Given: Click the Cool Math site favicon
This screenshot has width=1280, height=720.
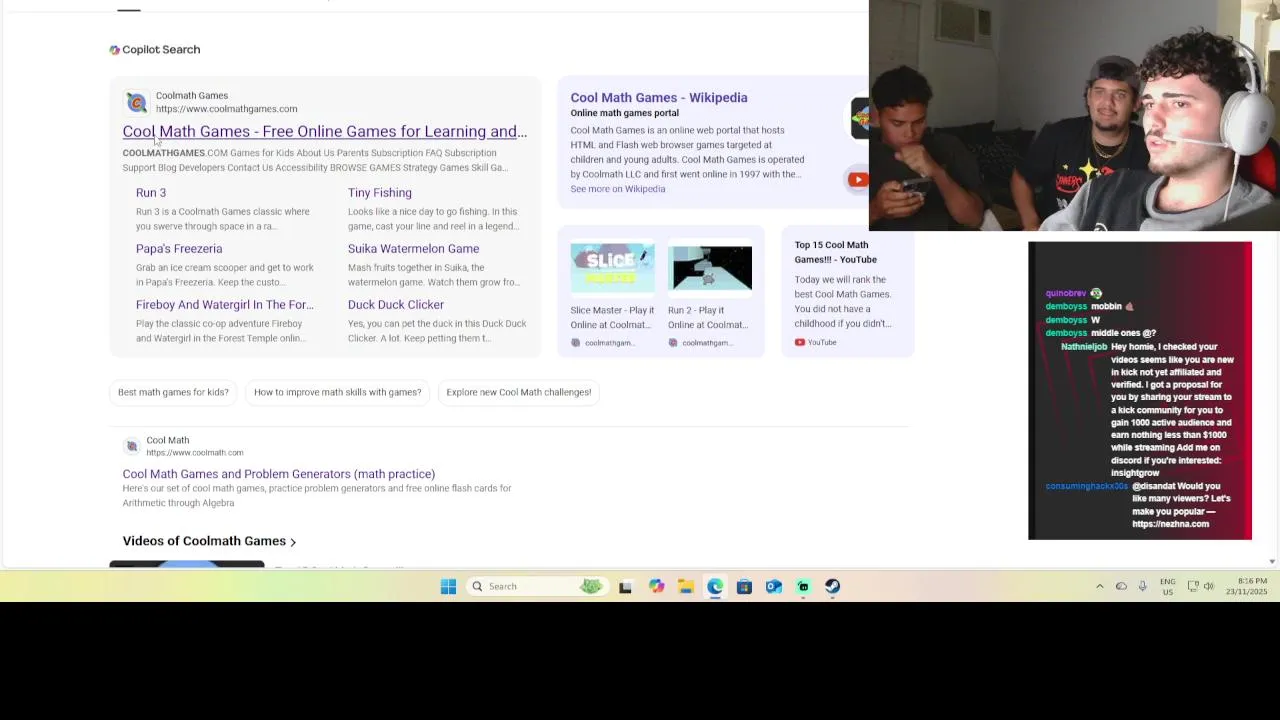Looking at the screenshot, I should [131, 446].
